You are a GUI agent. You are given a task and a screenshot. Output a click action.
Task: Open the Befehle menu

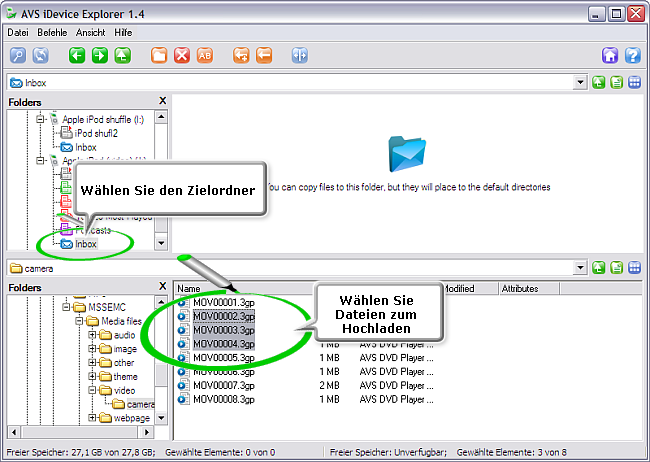coord(52,32)
